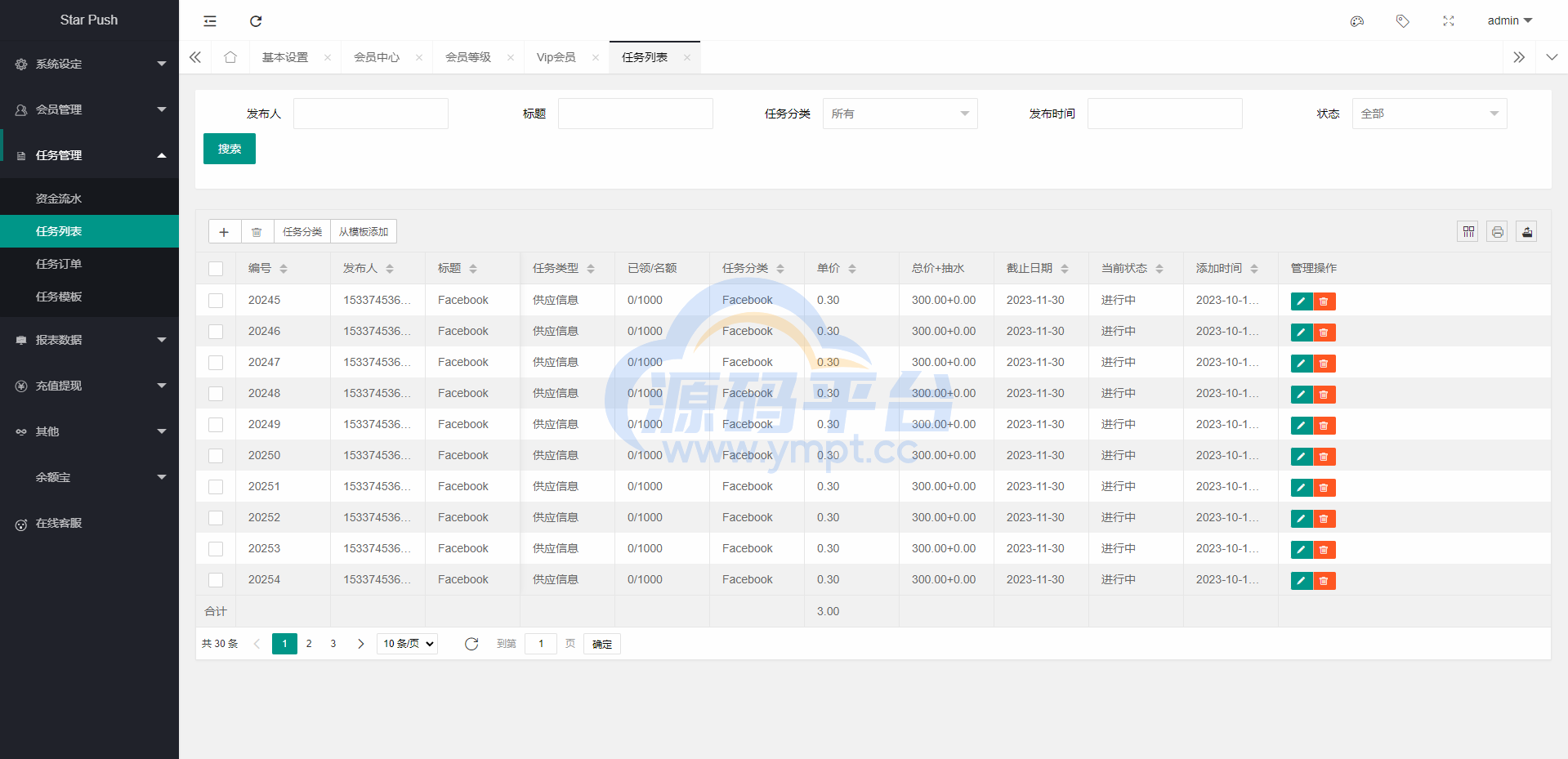Open 任务订单 in the sidebar
Viewport: 1568px width, 759px height.
pos(89,264)
